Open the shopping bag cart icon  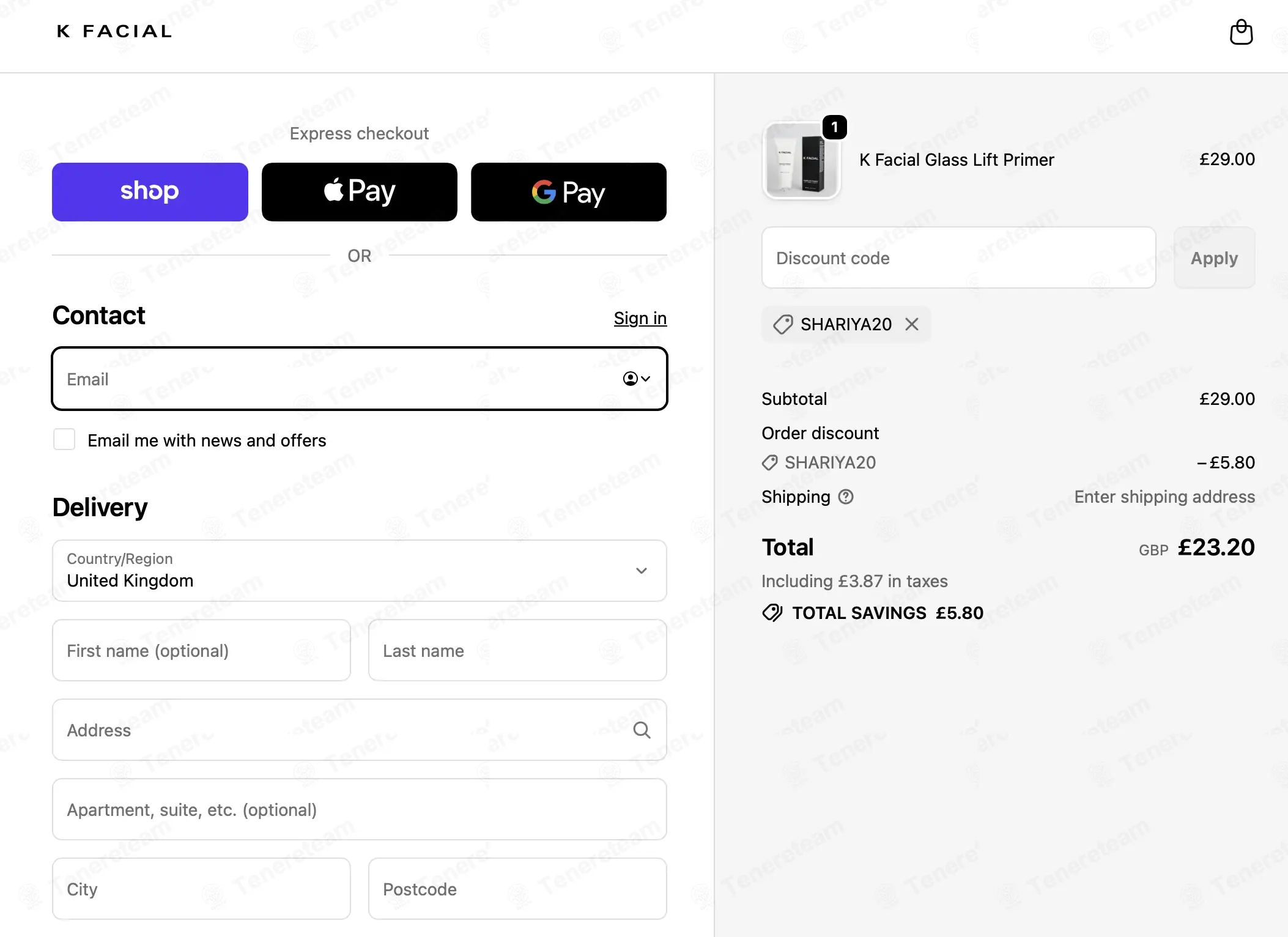[x=1241, y=32]
